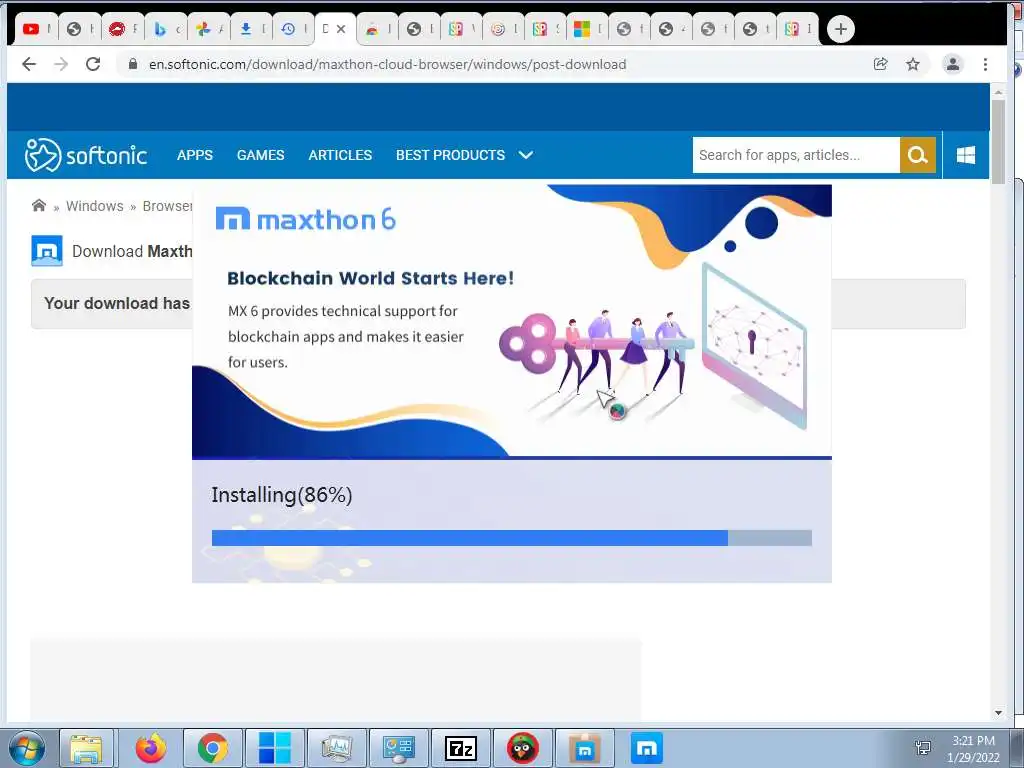This screenshot has width=1024, height=768.
Task: Go forward to the next page
Action: (61, 64)
